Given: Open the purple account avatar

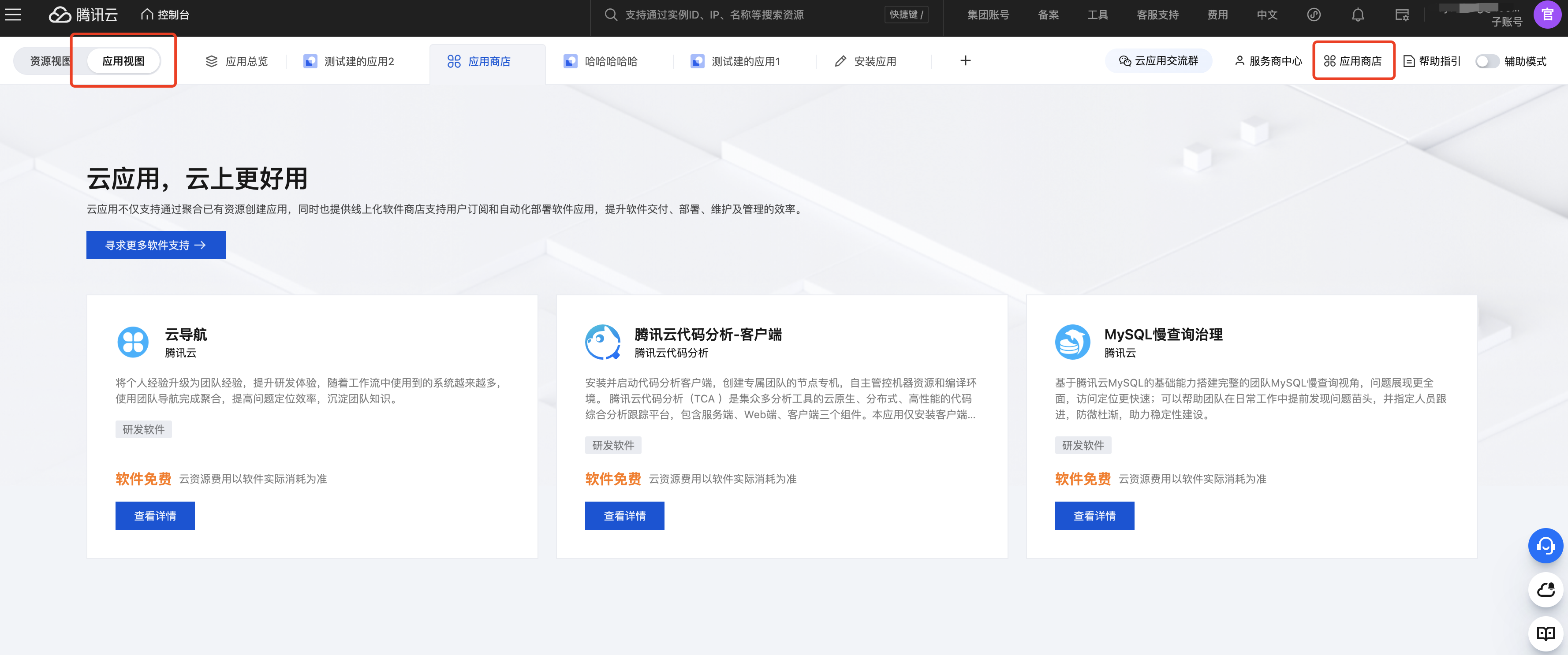Looking at the screenshot, I should tap(1547, 15).
